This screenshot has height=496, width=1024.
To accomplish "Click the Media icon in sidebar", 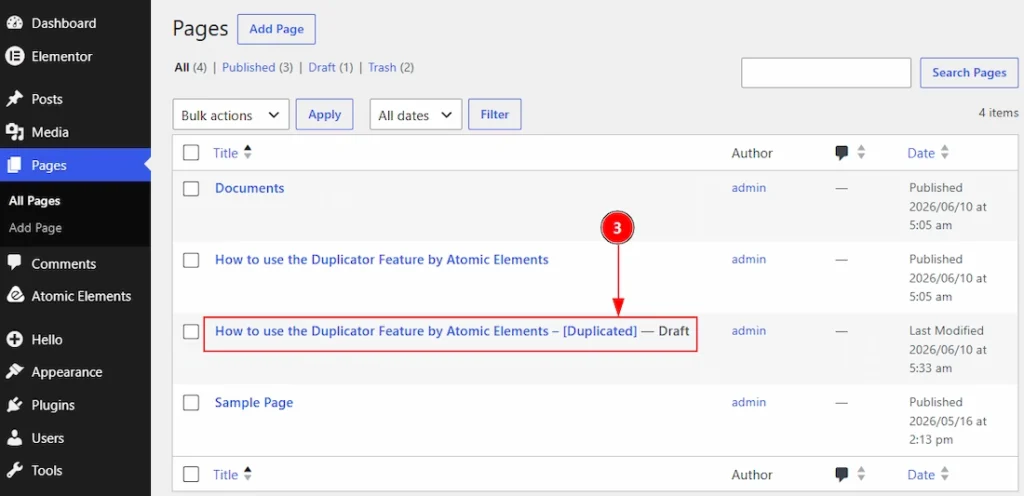I will point(14,132).
